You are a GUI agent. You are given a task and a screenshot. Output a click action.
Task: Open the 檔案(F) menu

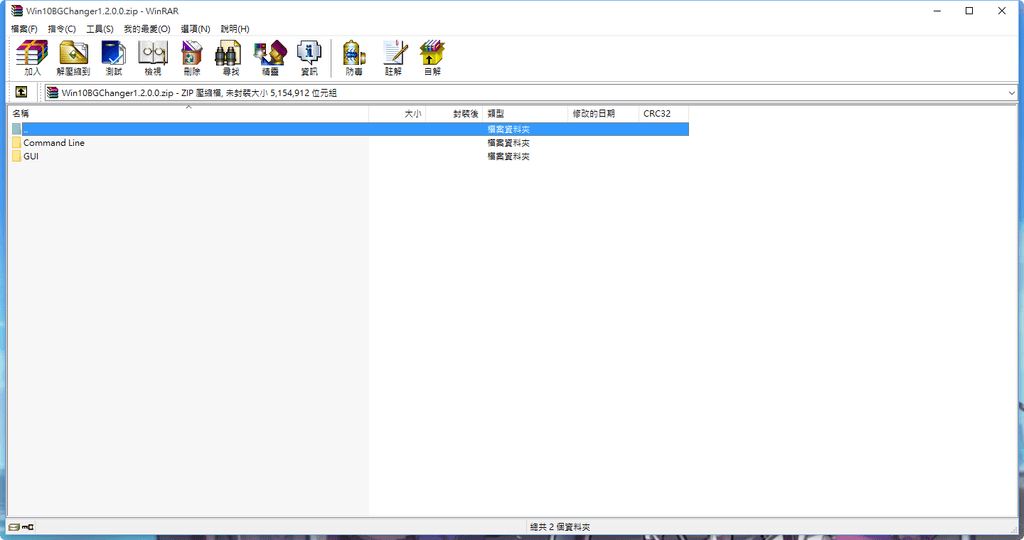pos(24,29)
